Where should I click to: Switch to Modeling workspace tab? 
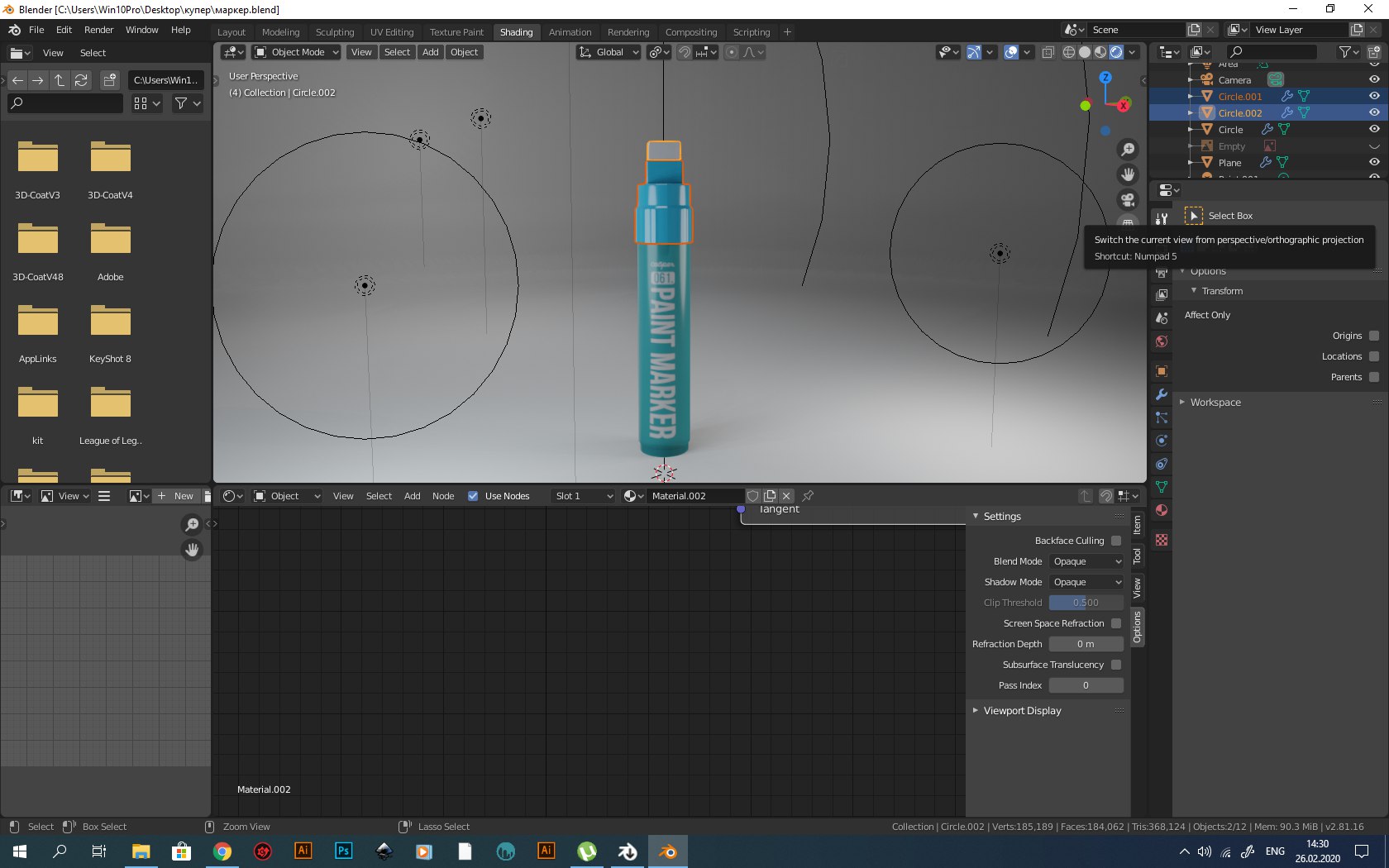280,32
